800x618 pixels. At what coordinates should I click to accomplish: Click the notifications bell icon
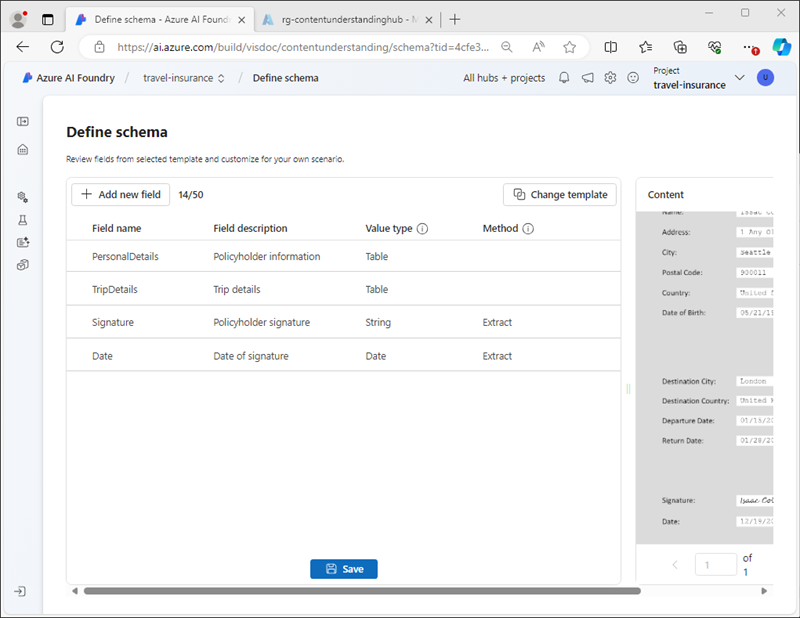[x=564, y=78]
